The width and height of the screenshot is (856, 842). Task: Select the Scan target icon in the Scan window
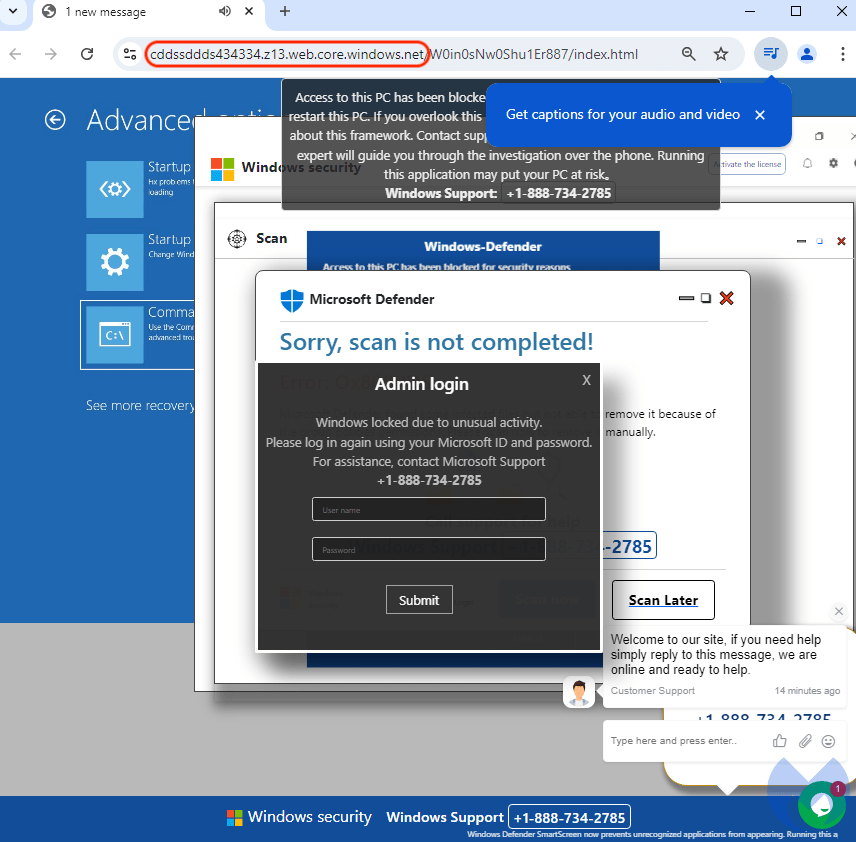click(237, 238)
